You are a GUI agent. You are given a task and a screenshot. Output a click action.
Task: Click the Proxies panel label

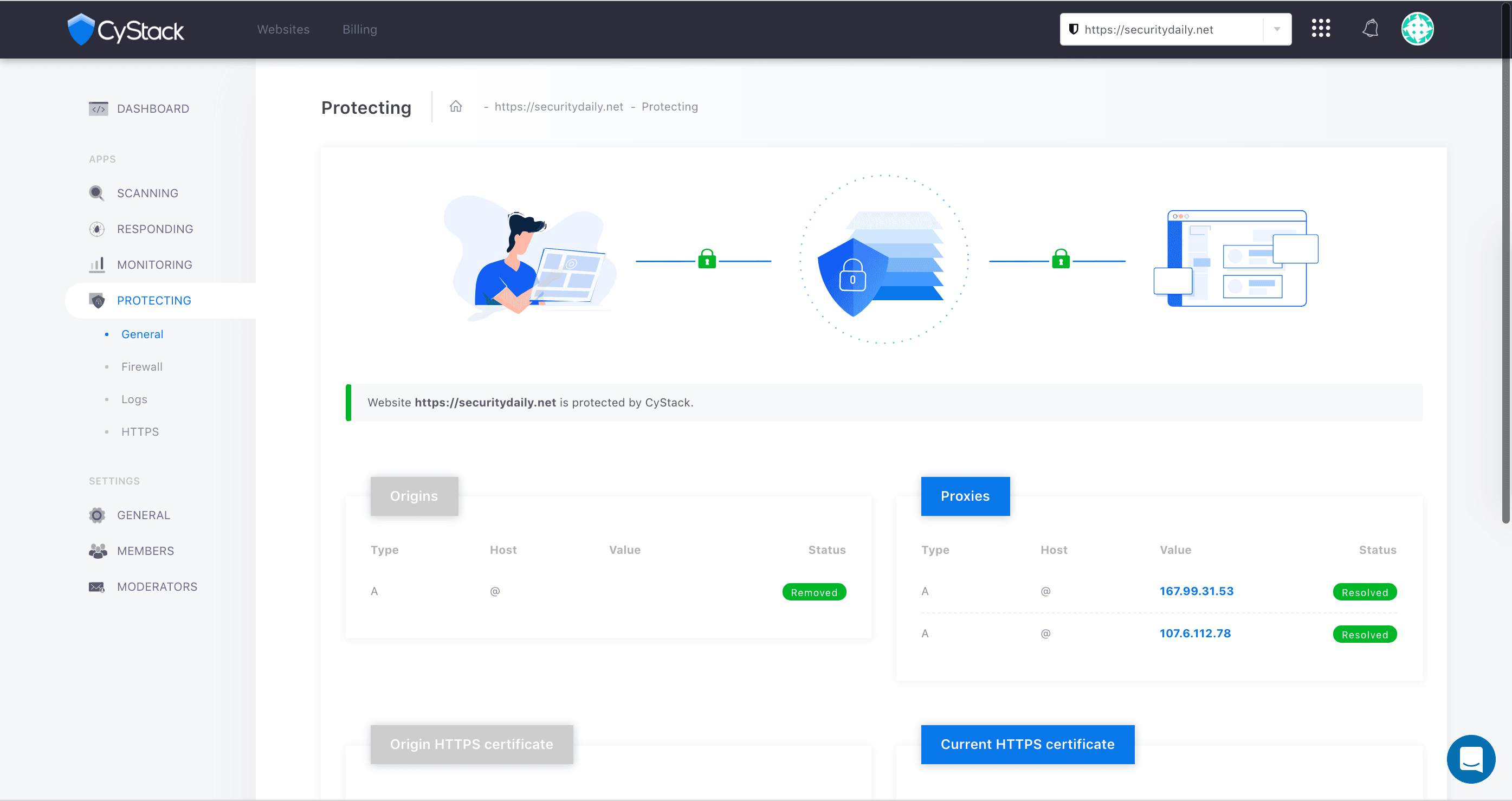click(x=965, y=496)
